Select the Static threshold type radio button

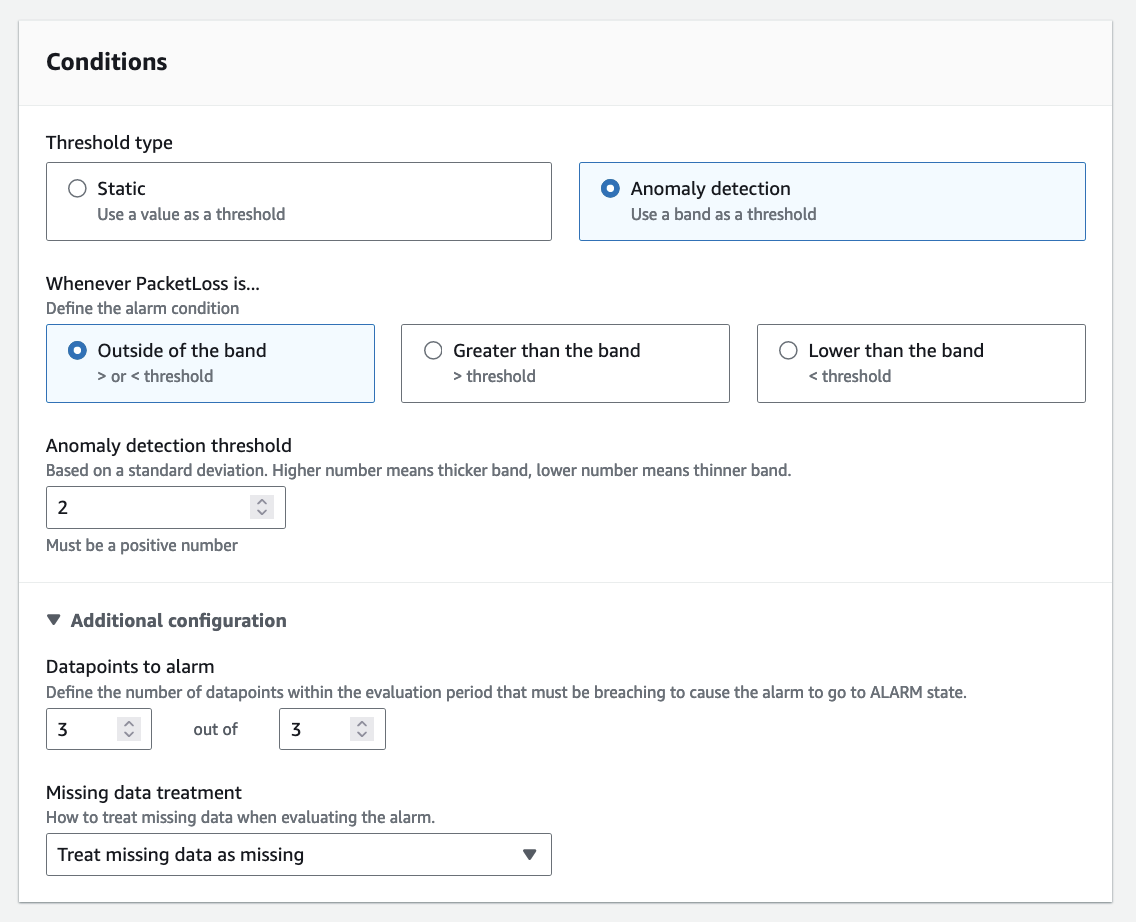tap(76, 189)
